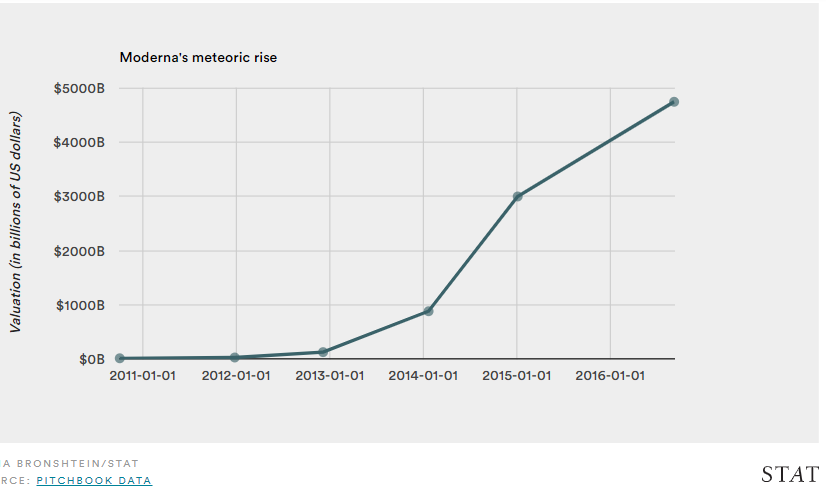Click the BRONSHTEIN/STAT credit text
Screen dimensions: 826x491
[77, 464]
